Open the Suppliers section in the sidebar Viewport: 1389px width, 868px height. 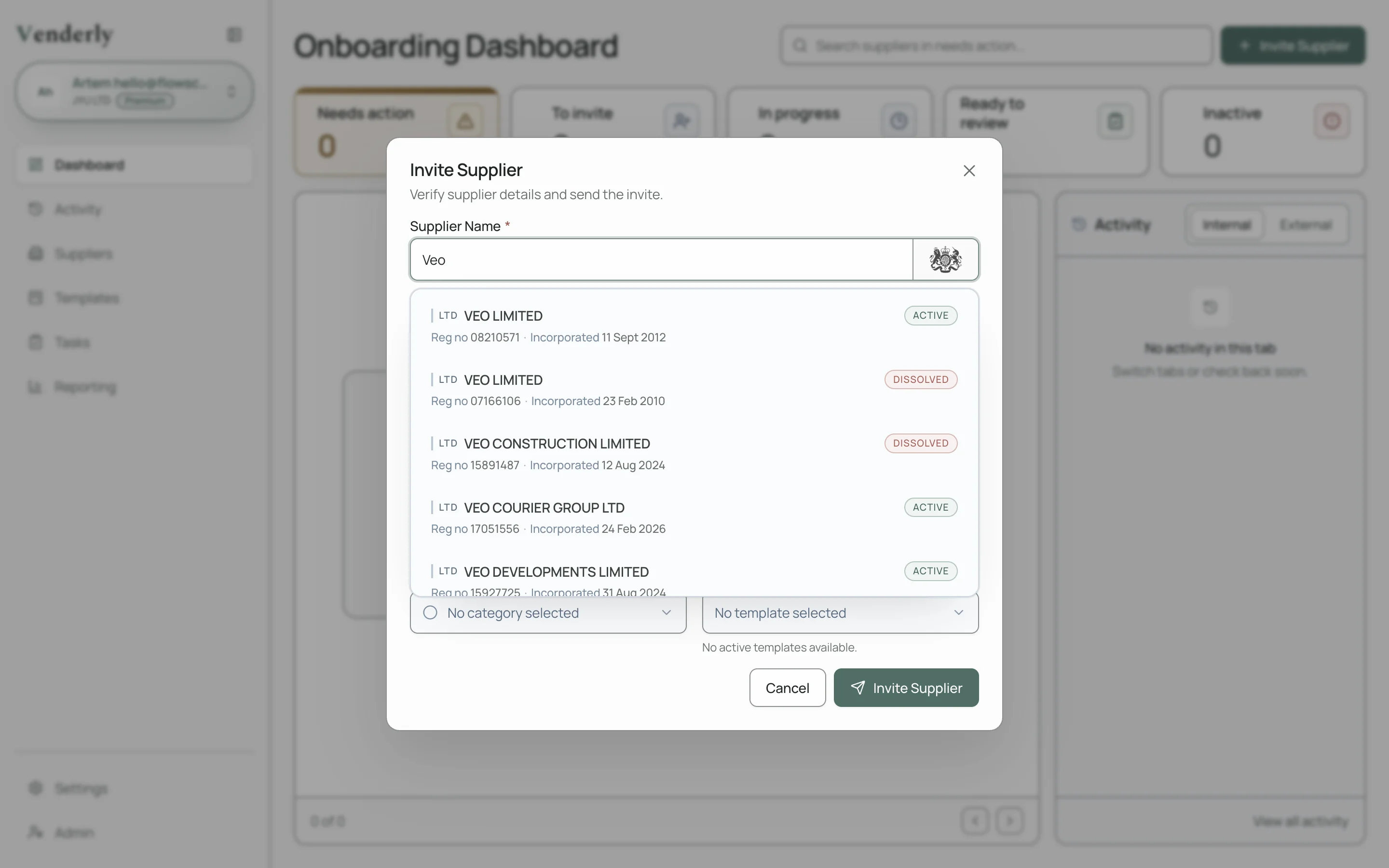82,254
